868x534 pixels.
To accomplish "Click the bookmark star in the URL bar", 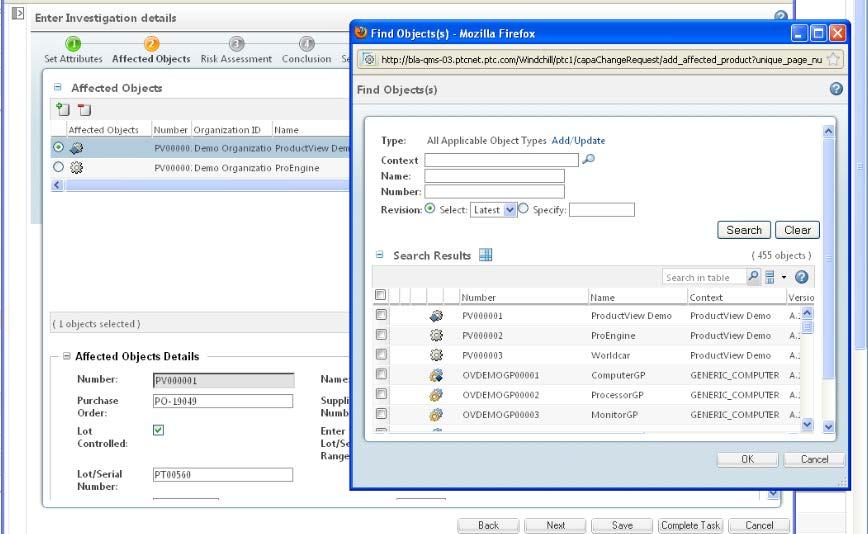I will 833,59.
